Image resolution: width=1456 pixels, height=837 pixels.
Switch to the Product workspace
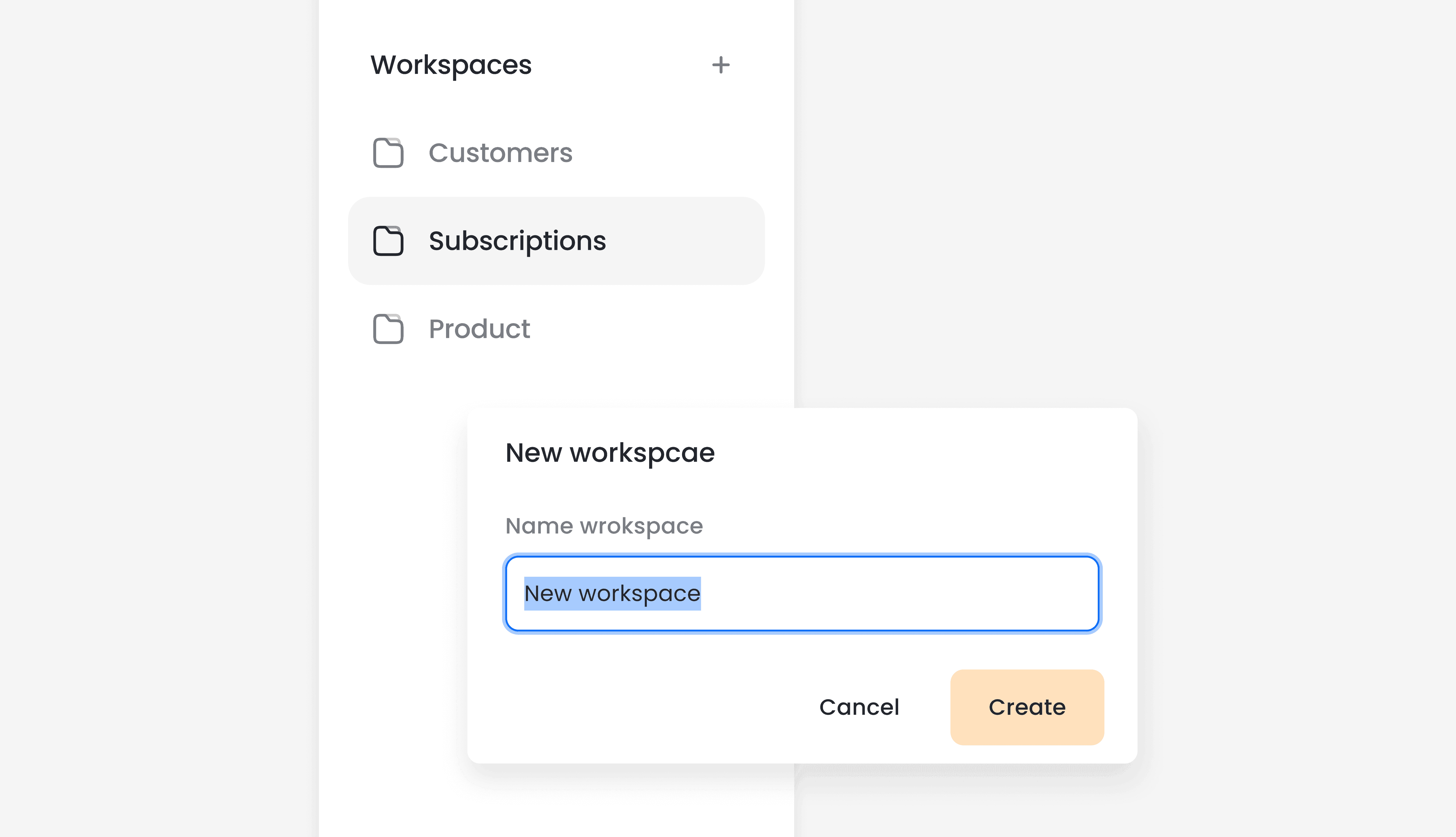click(x=479, y=329)
